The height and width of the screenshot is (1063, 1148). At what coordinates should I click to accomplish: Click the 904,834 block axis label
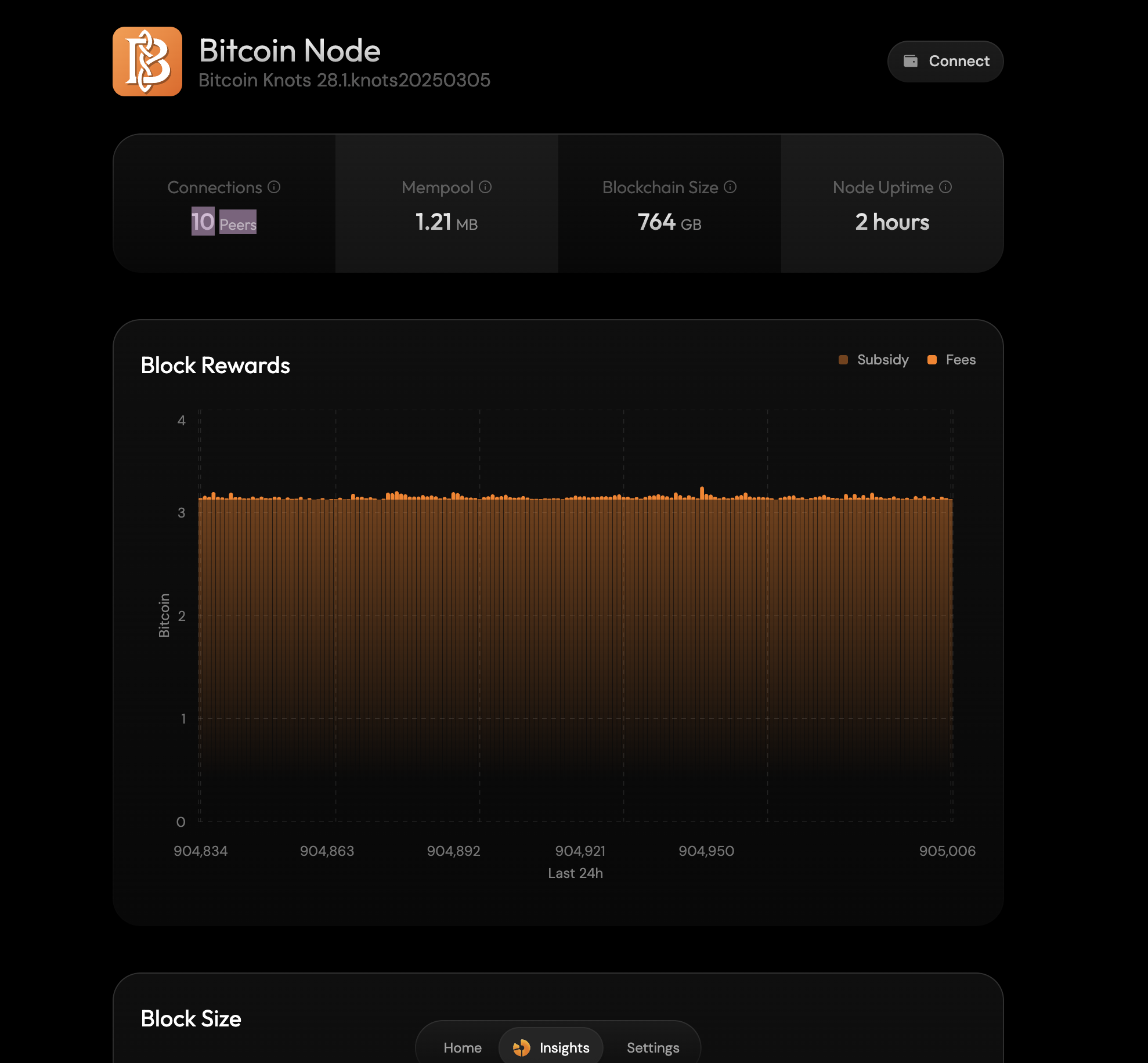point(201,851)
